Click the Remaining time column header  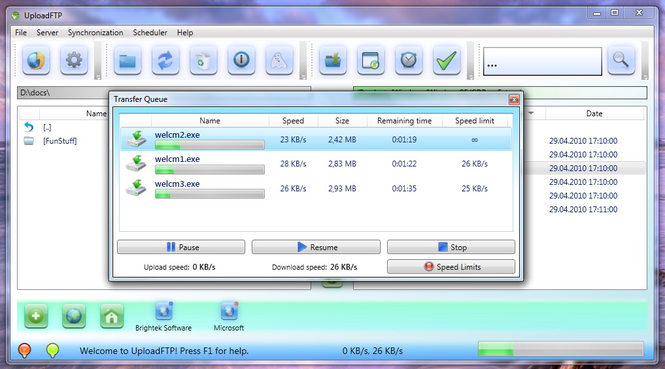coord(404,120)
